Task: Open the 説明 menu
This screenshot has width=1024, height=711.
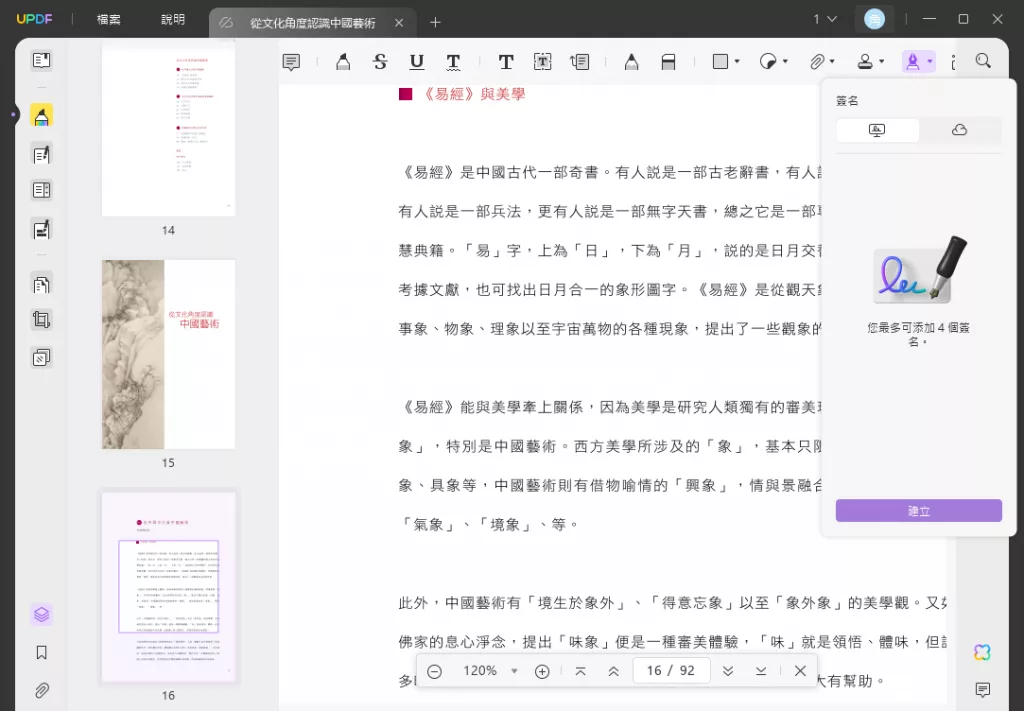Action: 173,20
